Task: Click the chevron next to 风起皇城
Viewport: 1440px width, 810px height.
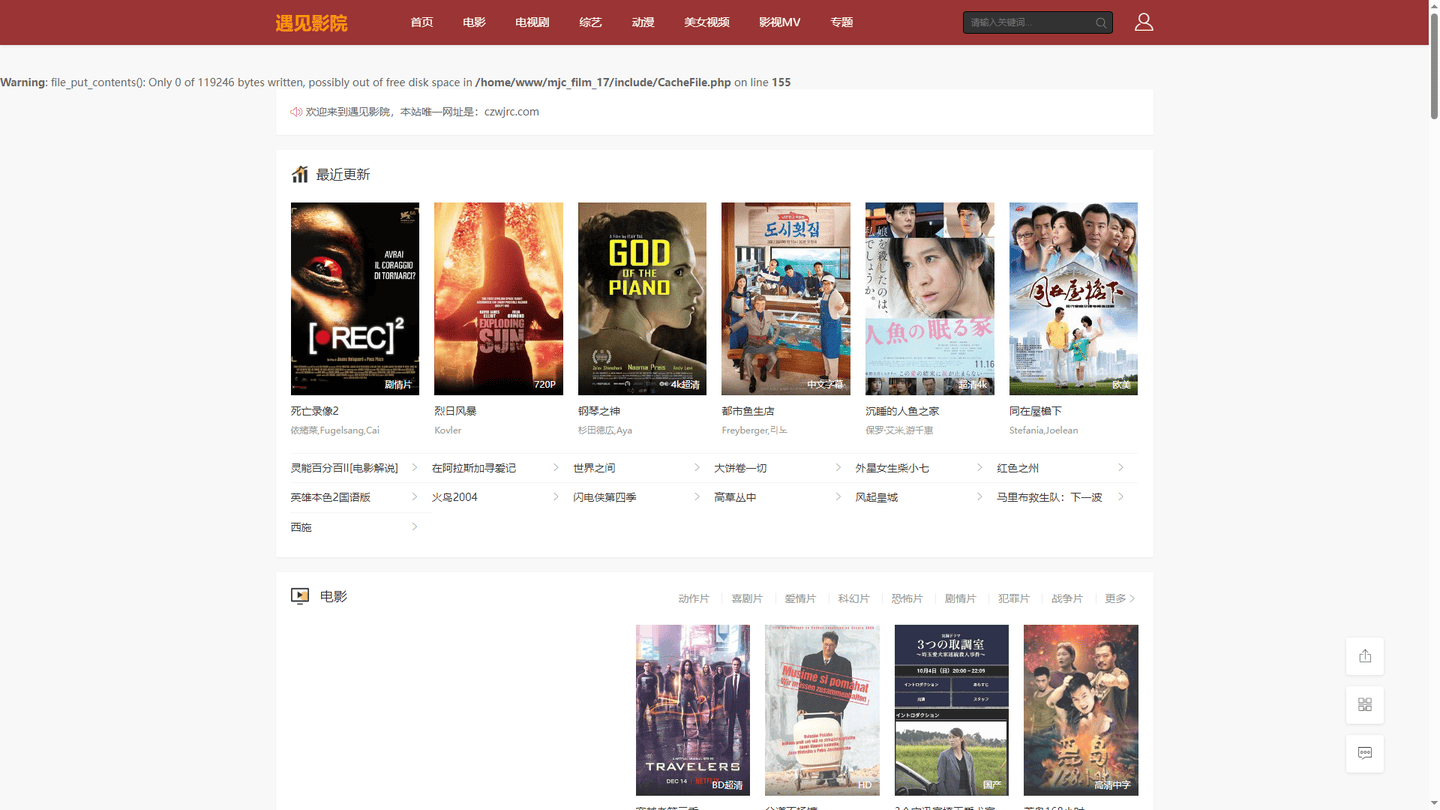Action: point(979,497)
